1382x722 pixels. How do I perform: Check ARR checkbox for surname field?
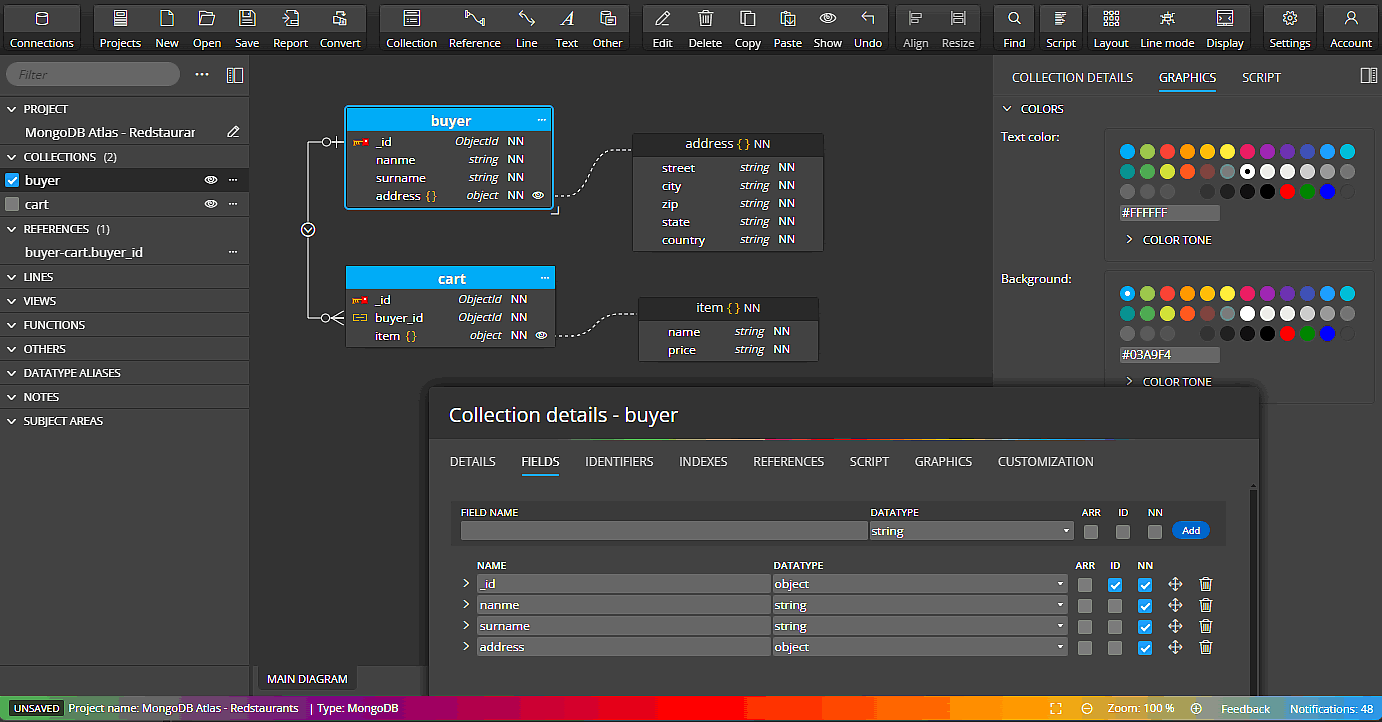1085,626
